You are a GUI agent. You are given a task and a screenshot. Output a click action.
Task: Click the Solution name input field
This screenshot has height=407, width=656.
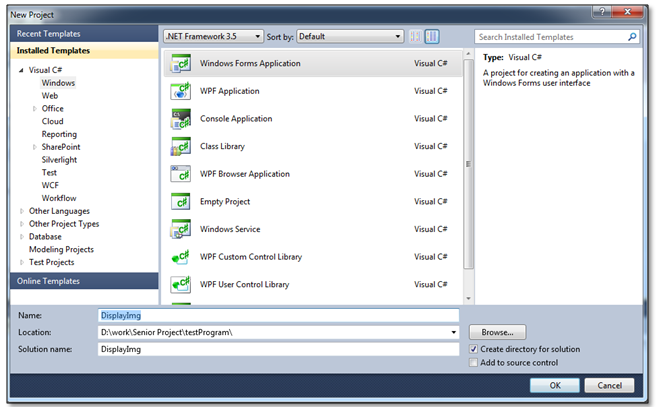(278, 349)
